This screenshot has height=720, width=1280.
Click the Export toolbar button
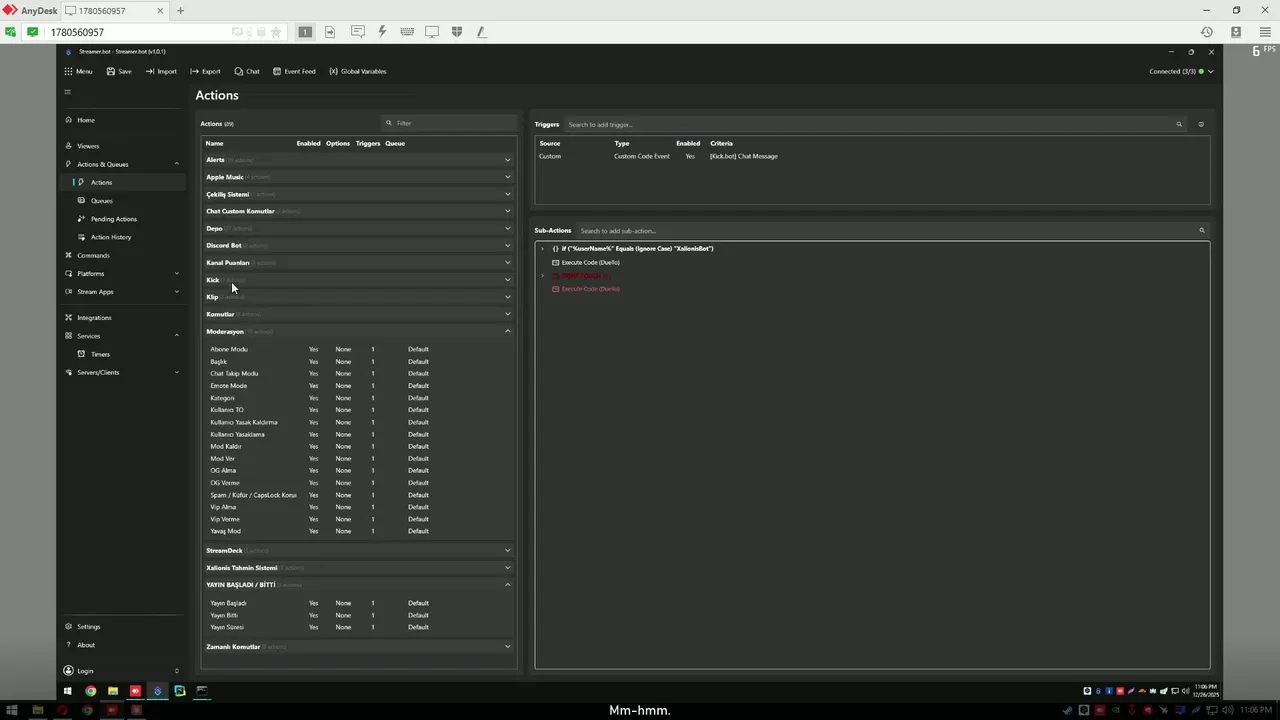(205, 71)
